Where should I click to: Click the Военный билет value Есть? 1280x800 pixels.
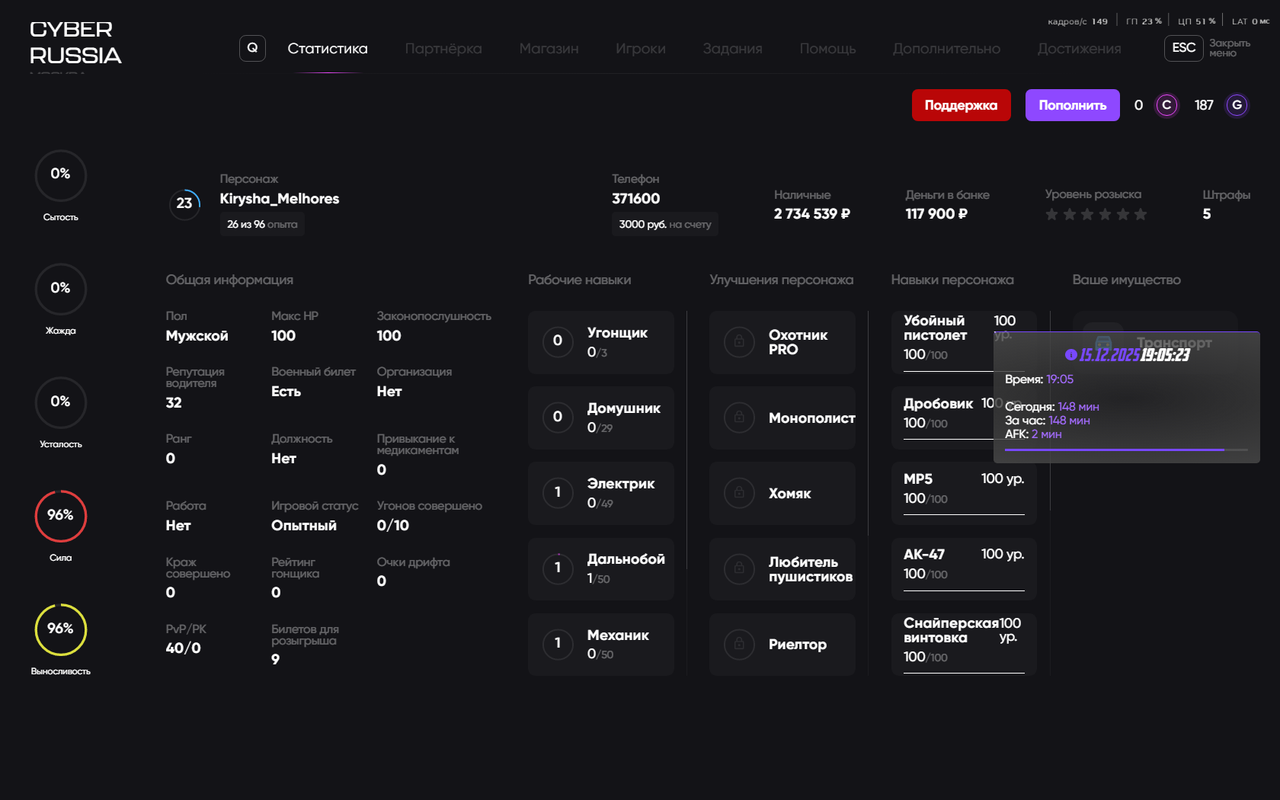point(286,391)
